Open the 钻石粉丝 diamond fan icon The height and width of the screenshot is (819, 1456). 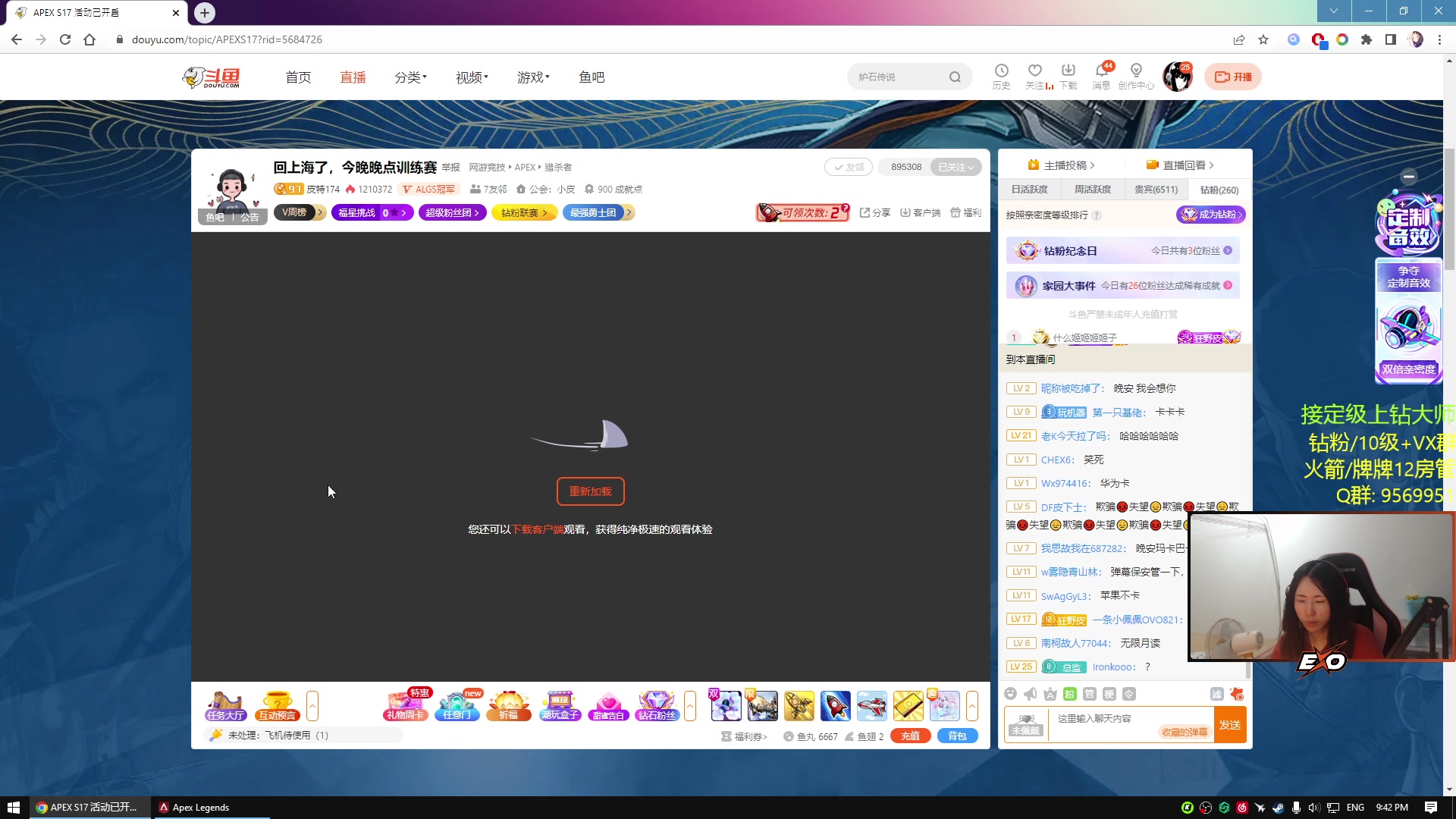click(x=657, y=705)
